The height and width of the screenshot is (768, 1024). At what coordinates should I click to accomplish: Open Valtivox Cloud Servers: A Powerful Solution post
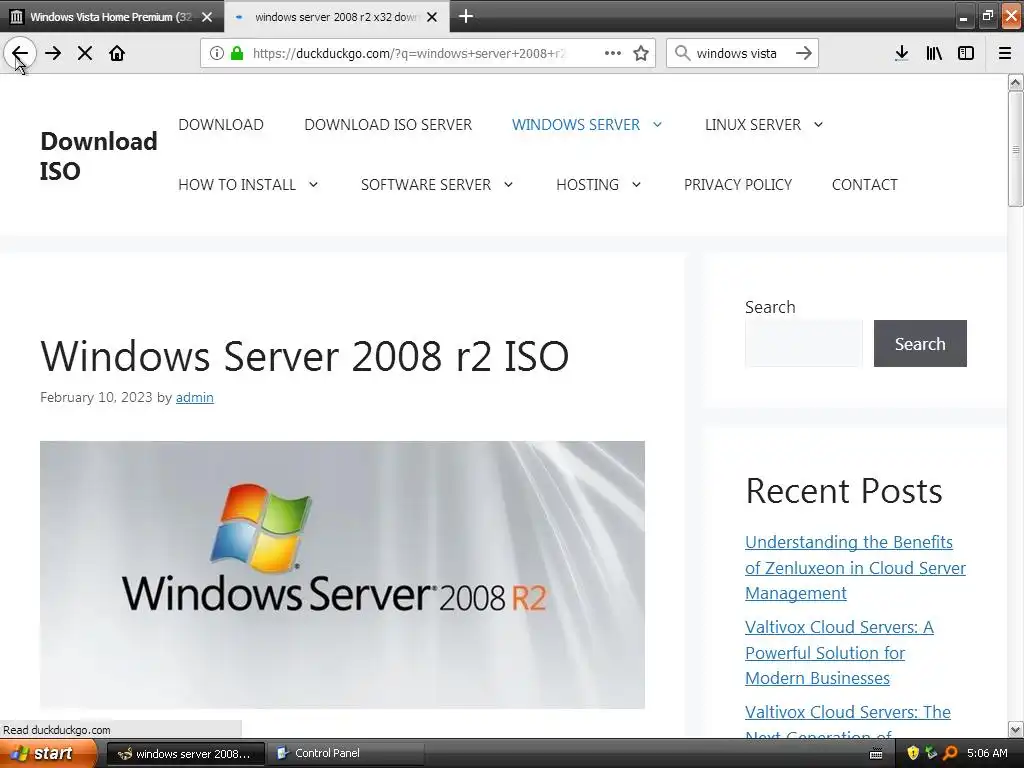point(839,652)
